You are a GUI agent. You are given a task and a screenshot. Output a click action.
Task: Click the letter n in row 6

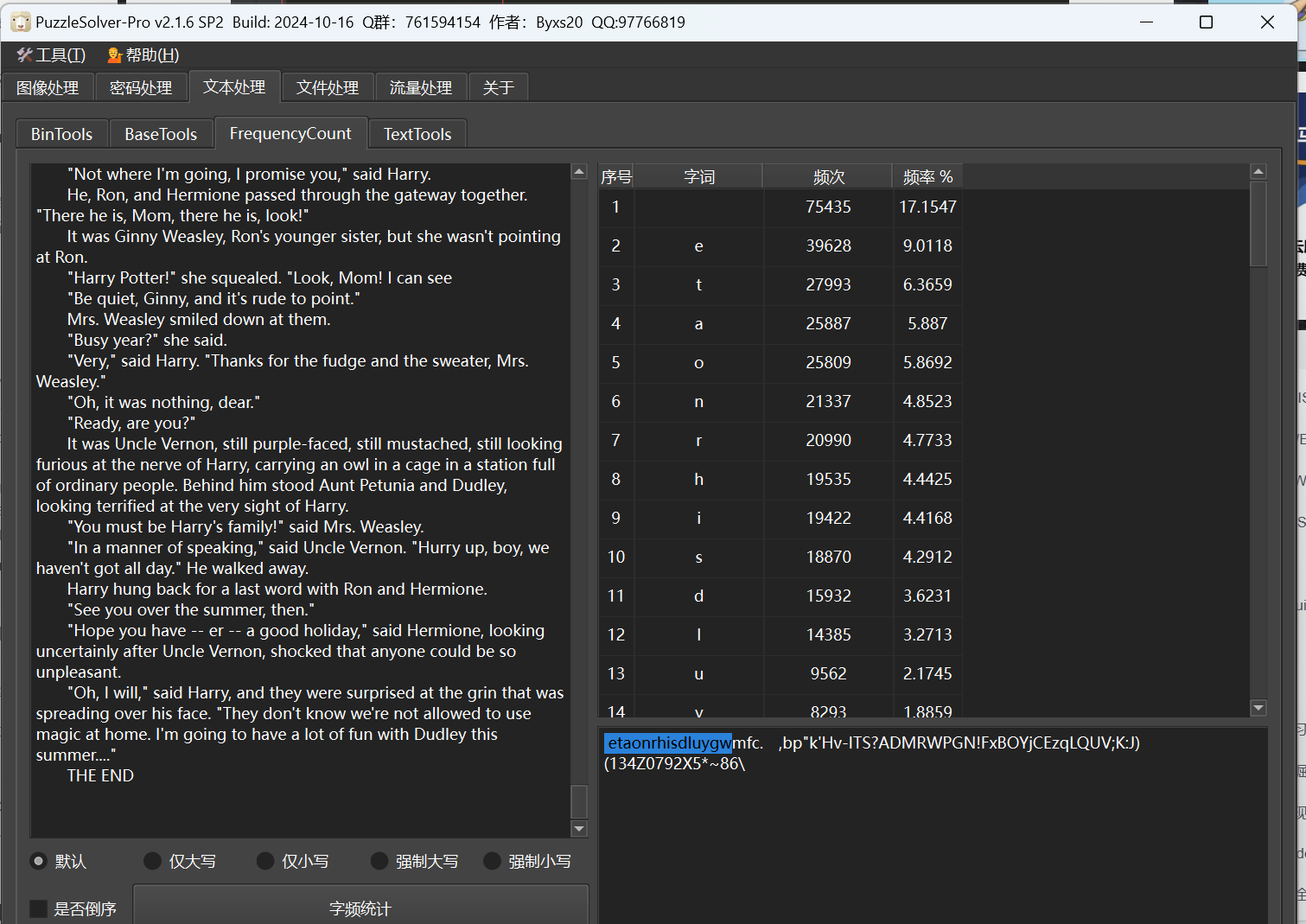[x=699, y=401]
